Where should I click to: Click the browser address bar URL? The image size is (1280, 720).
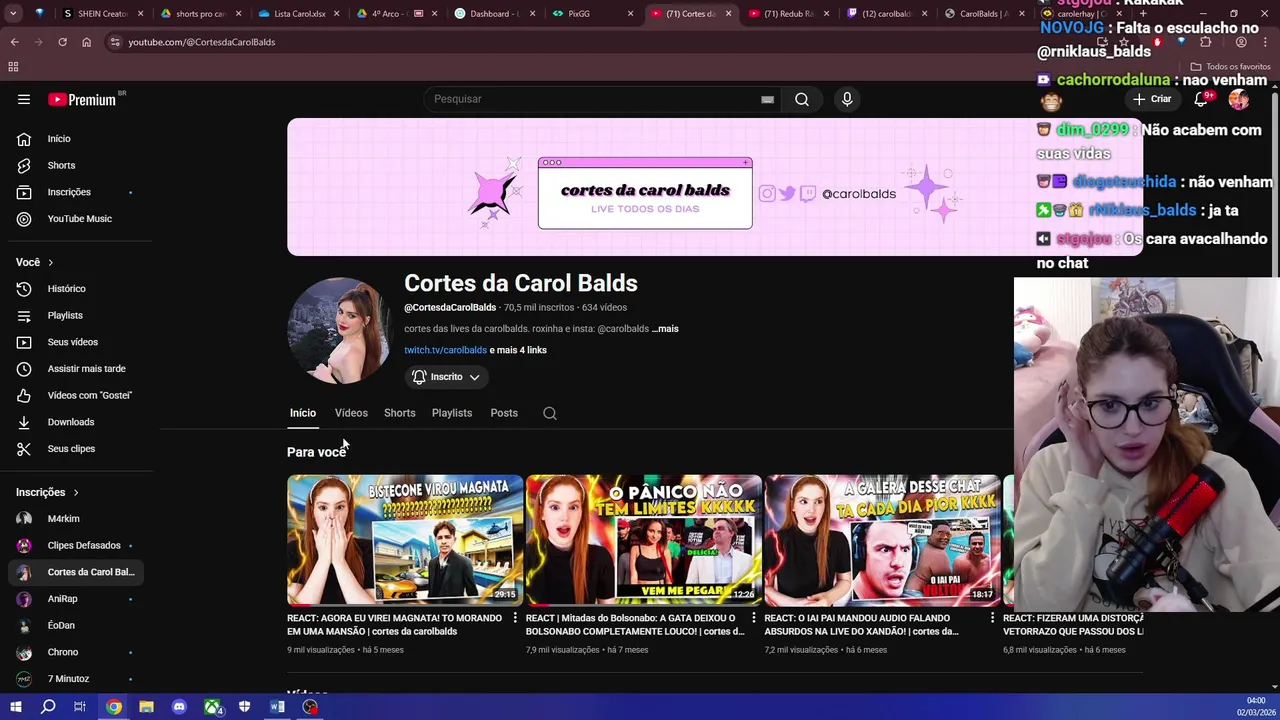click(x=201, y=42)
